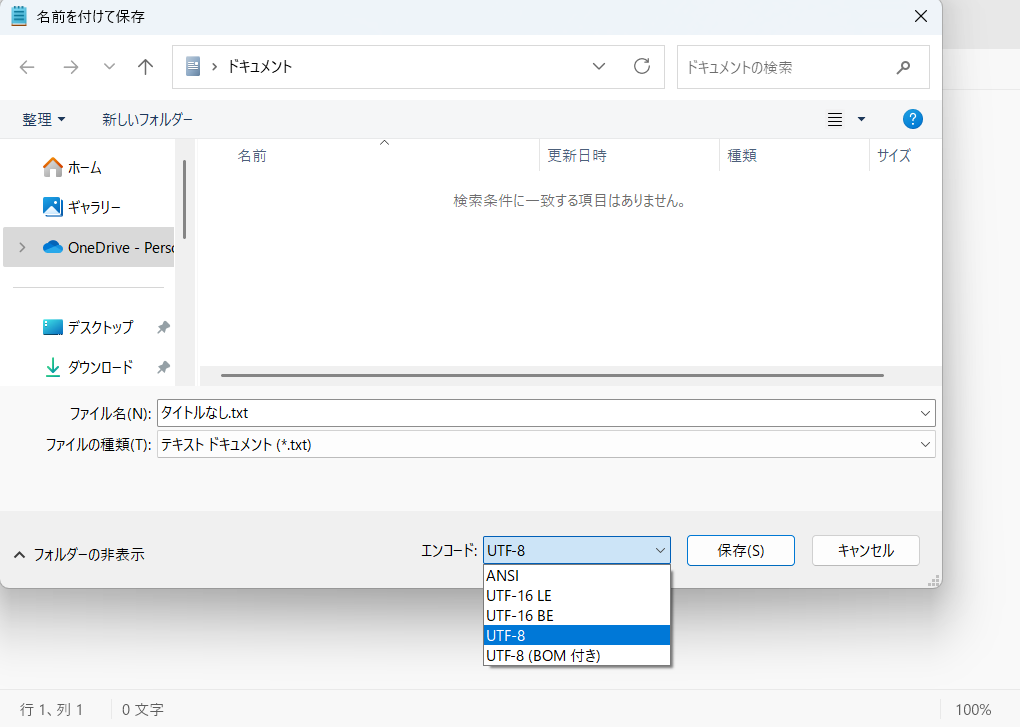This screenshot has width=1020, height=727.
Task: Open recent locations chevron beside arrows
Action: (x=109, y=66)
